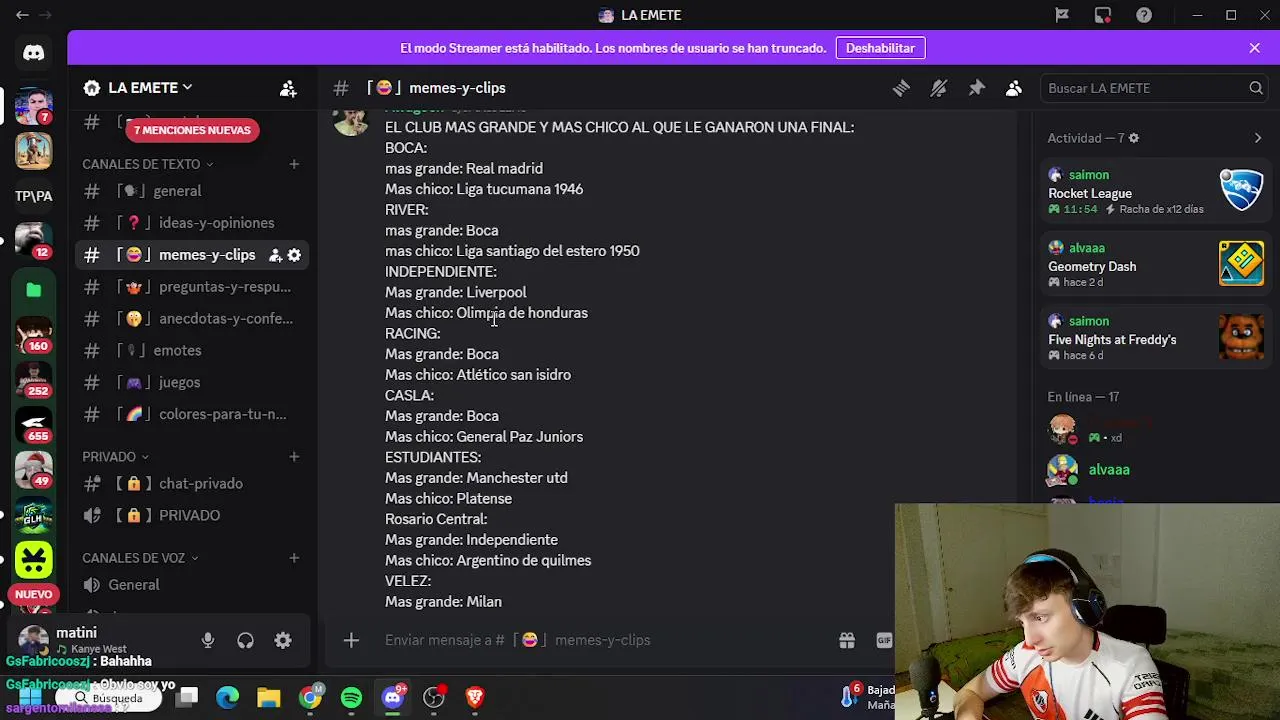Toggle headphones deafen next to matini
The image size is (1280, 720).
click(x=245, y=640)
